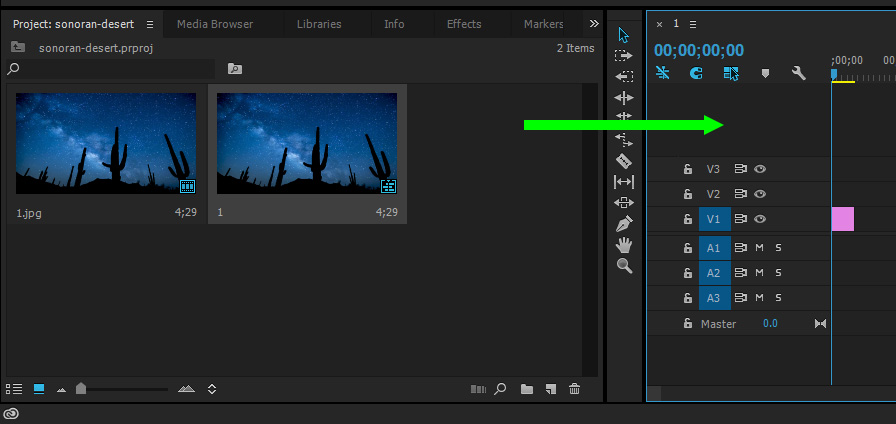Open timeline display settings wrench

(799, 73)
